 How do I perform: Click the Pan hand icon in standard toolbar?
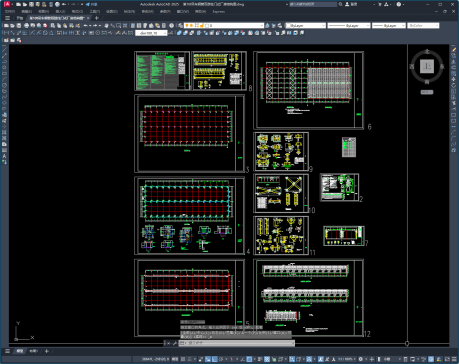106,25
